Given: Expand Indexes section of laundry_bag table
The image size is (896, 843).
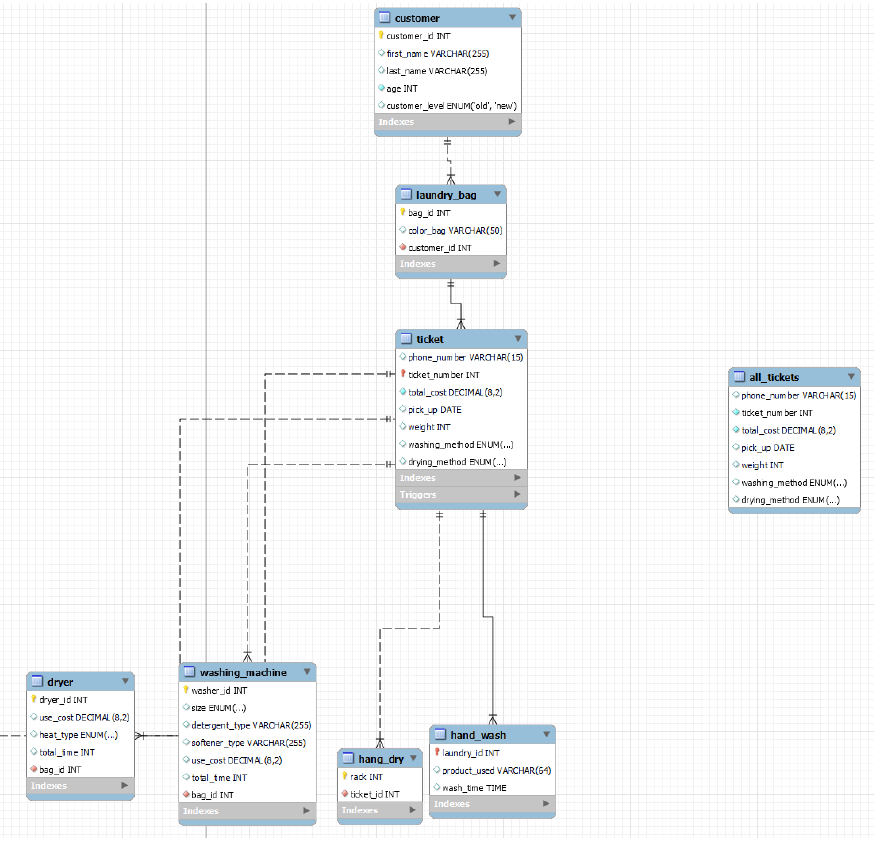Looking at the screenshot, I should pos(497,264).
